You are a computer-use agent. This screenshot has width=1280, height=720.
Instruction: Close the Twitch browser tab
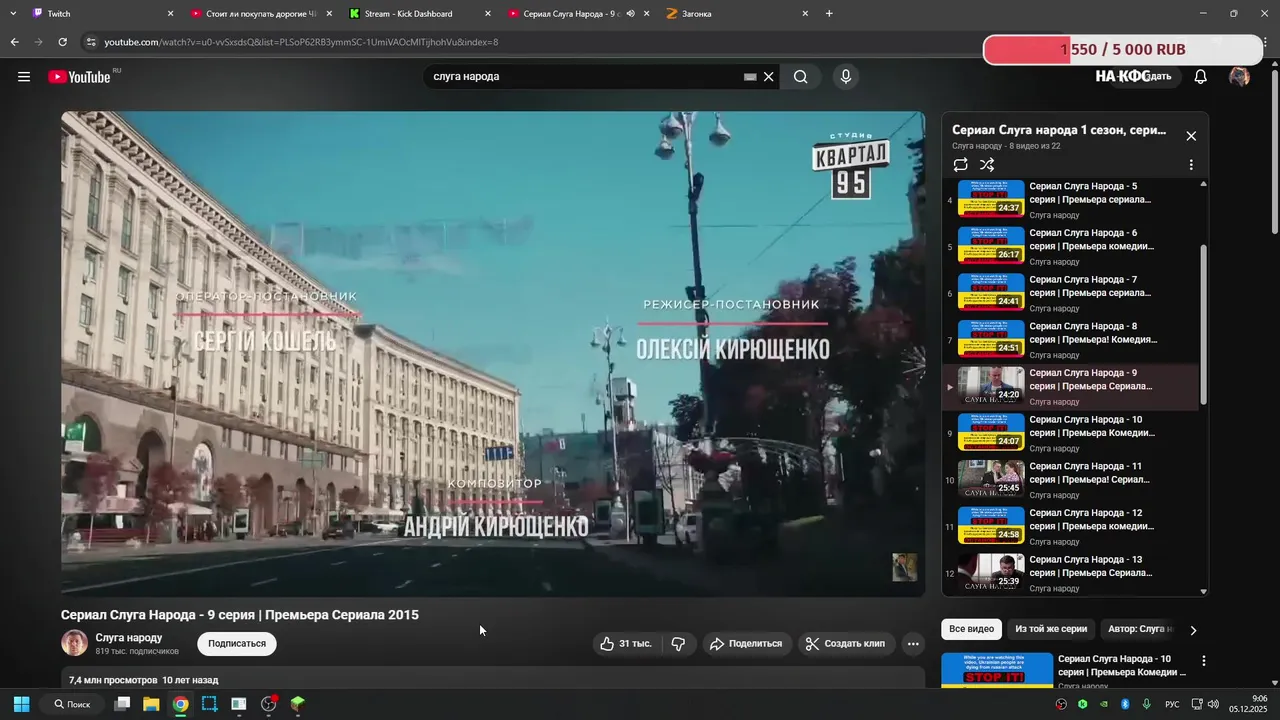(x=170, y=14)
